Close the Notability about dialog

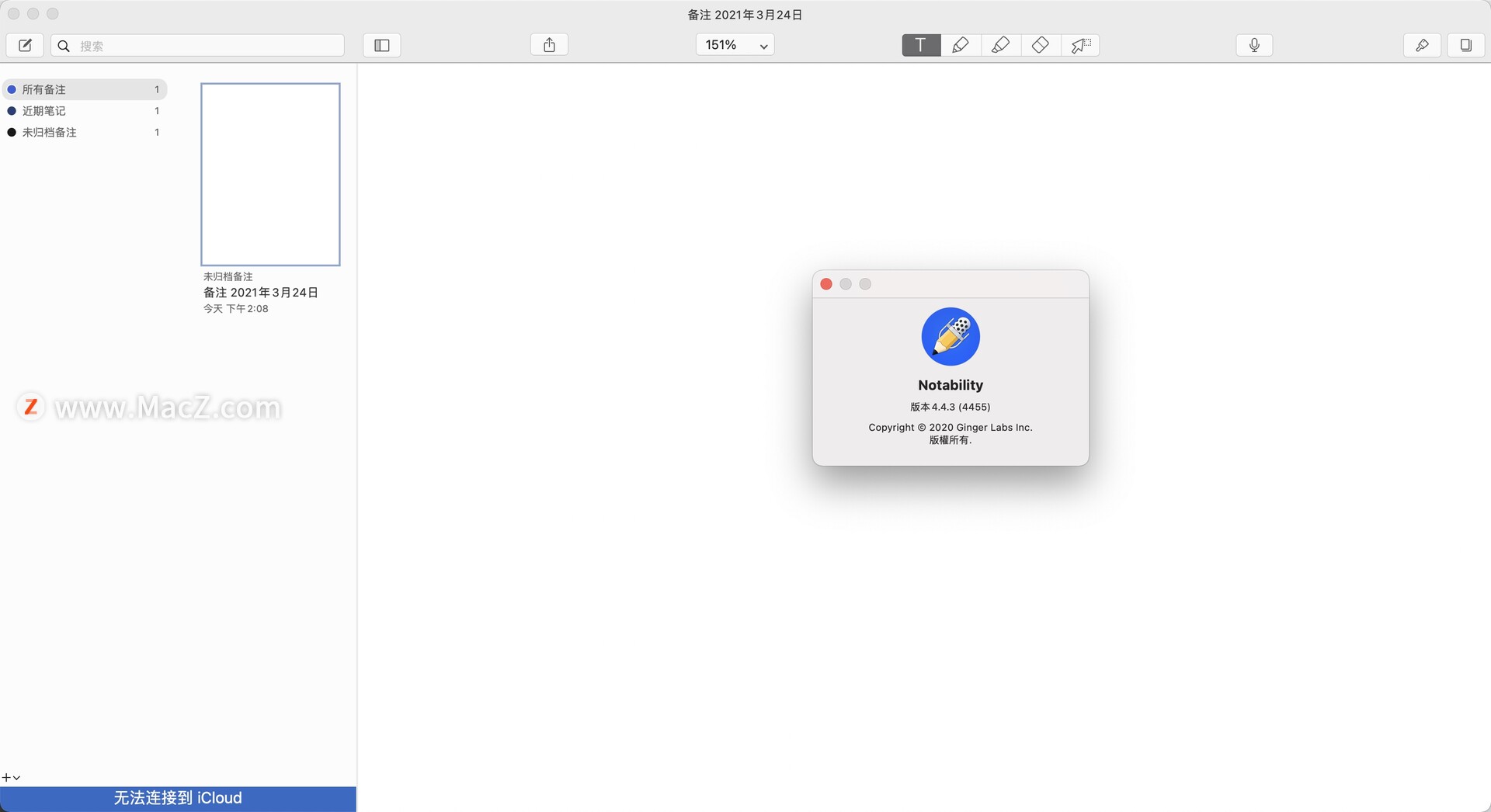pos(826,284)
